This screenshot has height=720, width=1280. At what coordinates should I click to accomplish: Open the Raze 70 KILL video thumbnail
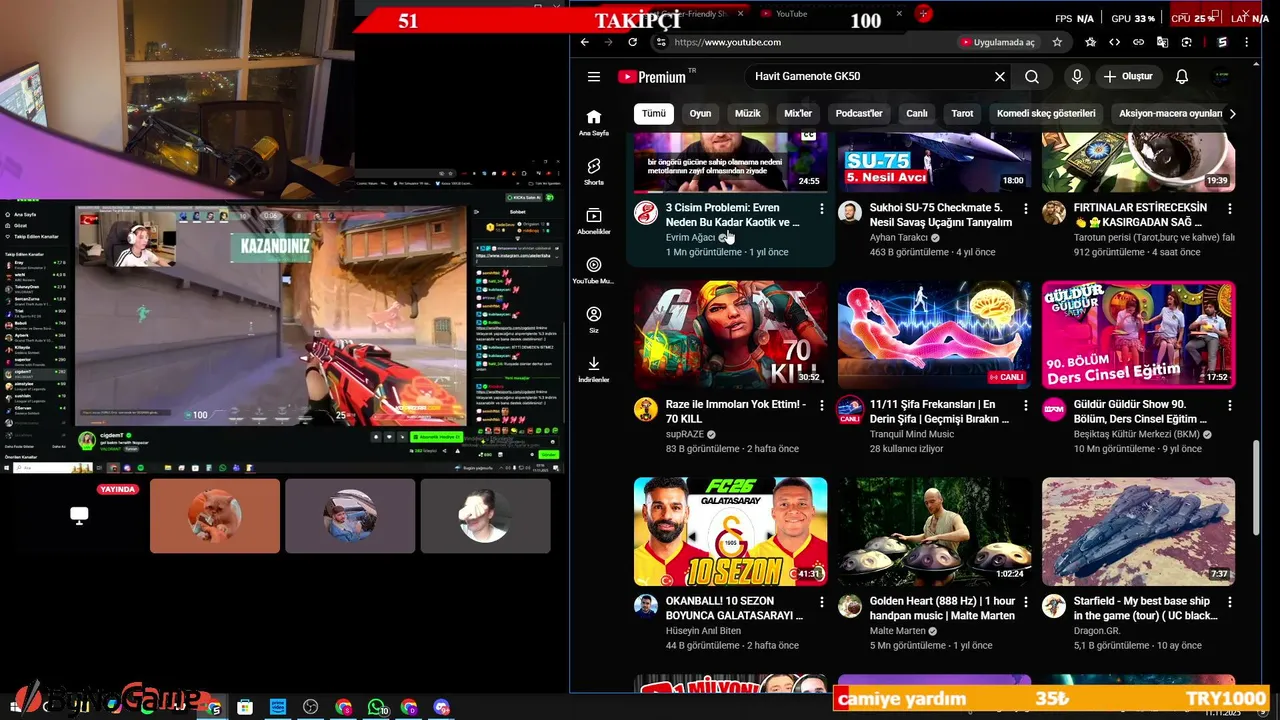pyautogui.click(x=731, y=335)
